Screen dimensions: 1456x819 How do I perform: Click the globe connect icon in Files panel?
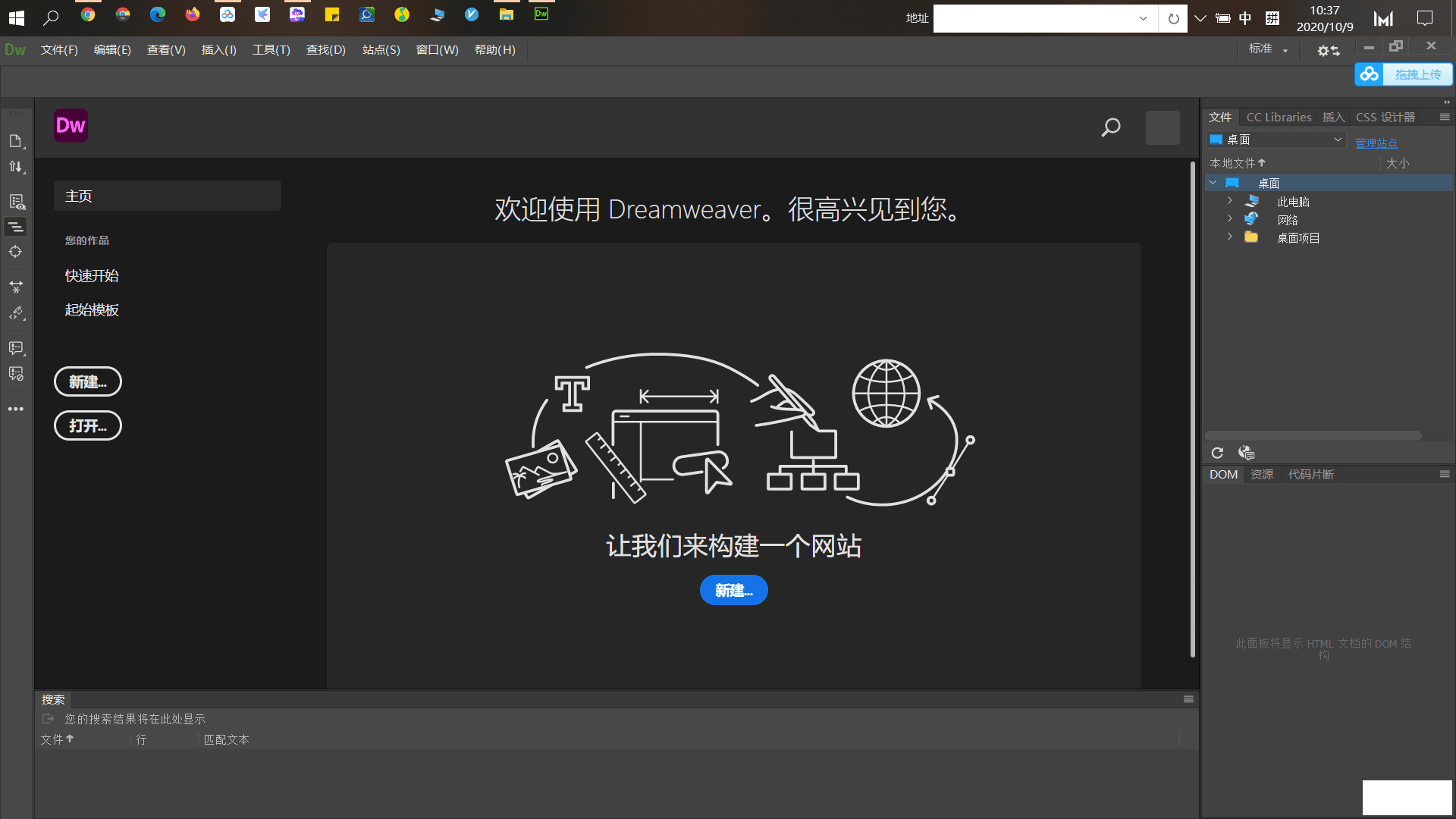point(1246,453)
